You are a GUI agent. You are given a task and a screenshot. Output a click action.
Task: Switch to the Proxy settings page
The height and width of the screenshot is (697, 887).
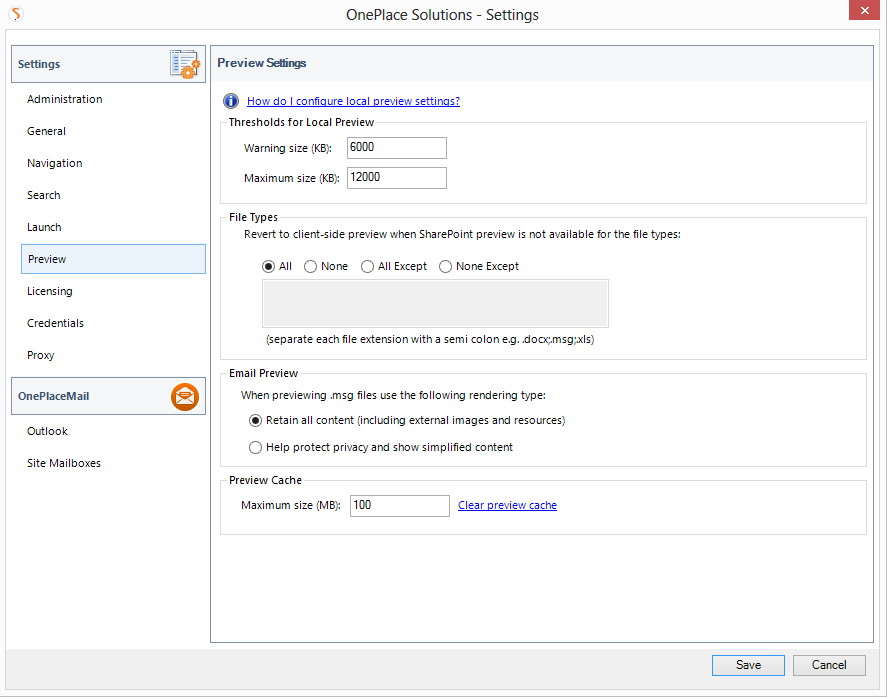click(x=41, y=355)
